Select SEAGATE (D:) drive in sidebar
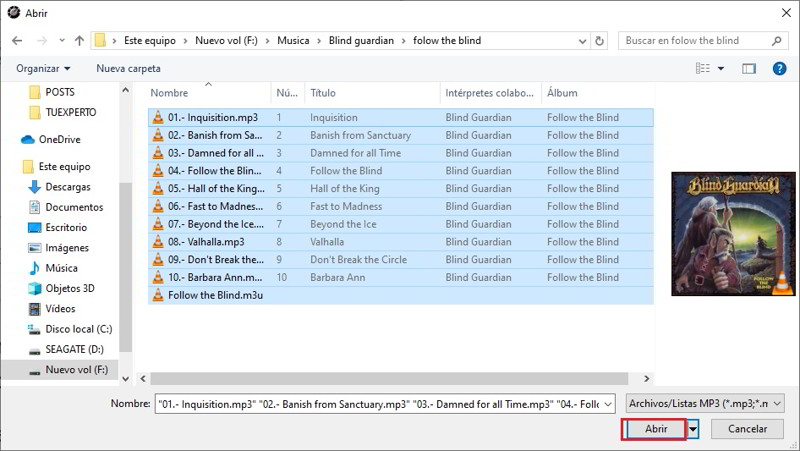800x451 pixels. (73, 349)
